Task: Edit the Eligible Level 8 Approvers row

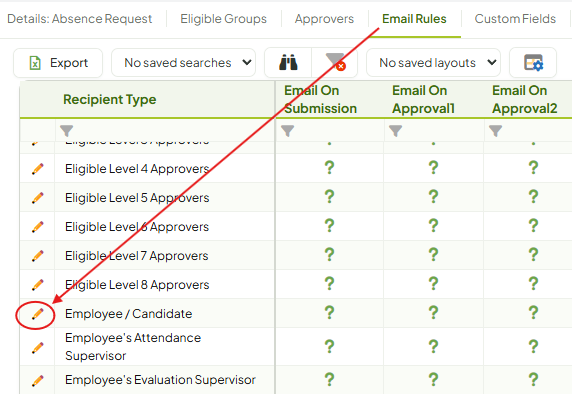Action: (x=38, y=285)
